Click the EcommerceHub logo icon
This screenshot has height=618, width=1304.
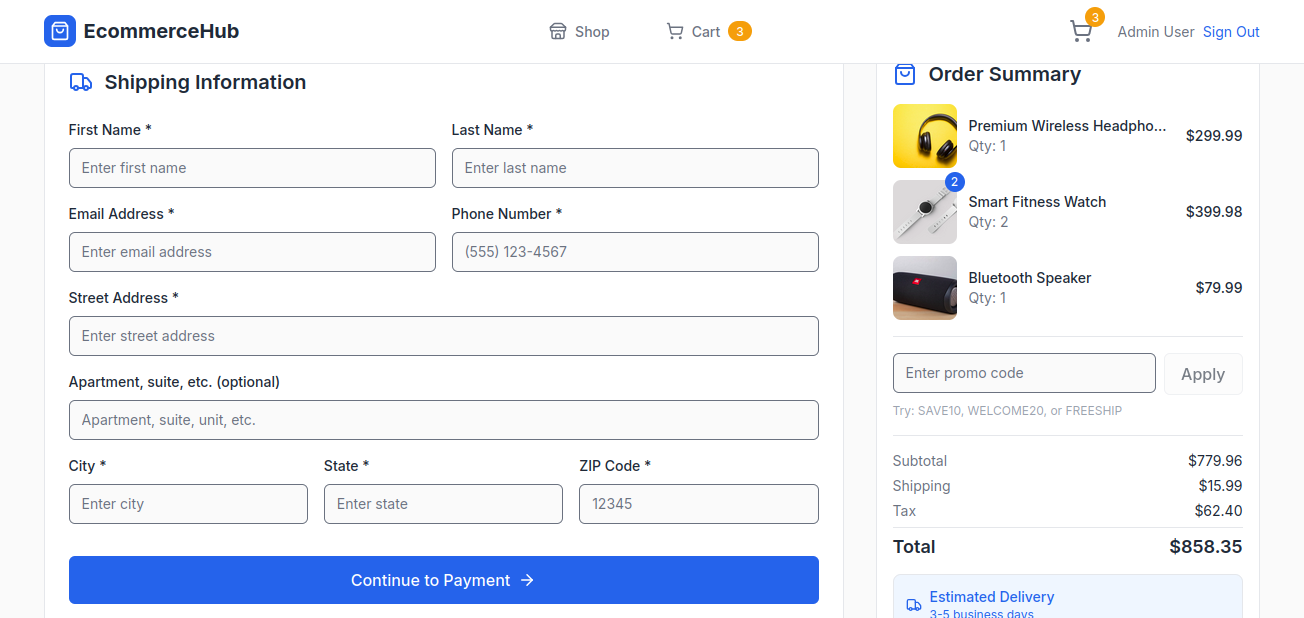[60, 31]
